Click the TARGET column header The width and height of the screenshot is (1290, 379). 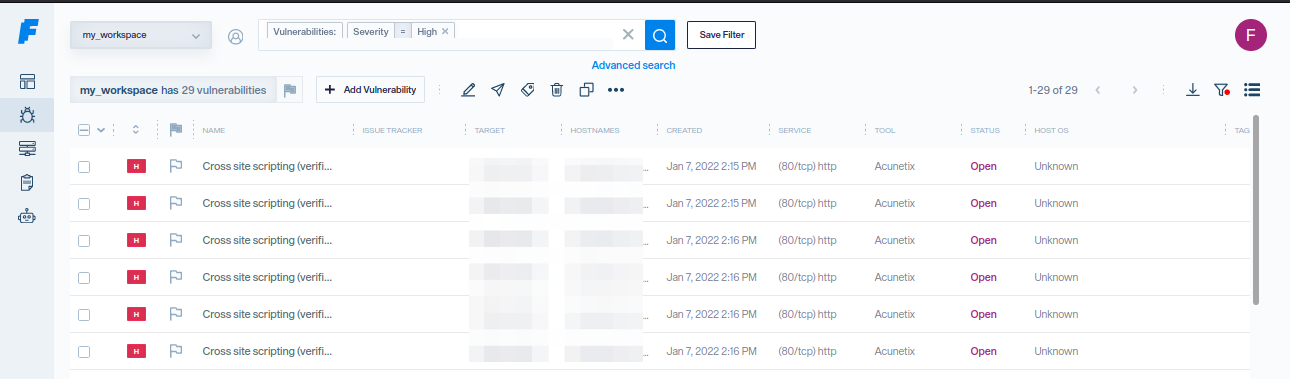click(x=490, y=130)
